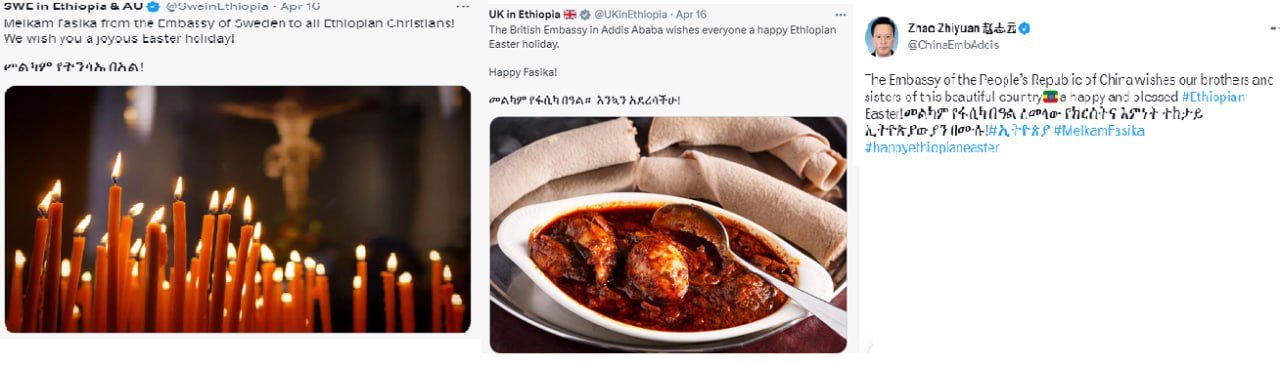Screen dimensions: 1280x365
Task: Click the Ethiopian flag emoji in China Embassy tweet
Action: pos(1051,97)
